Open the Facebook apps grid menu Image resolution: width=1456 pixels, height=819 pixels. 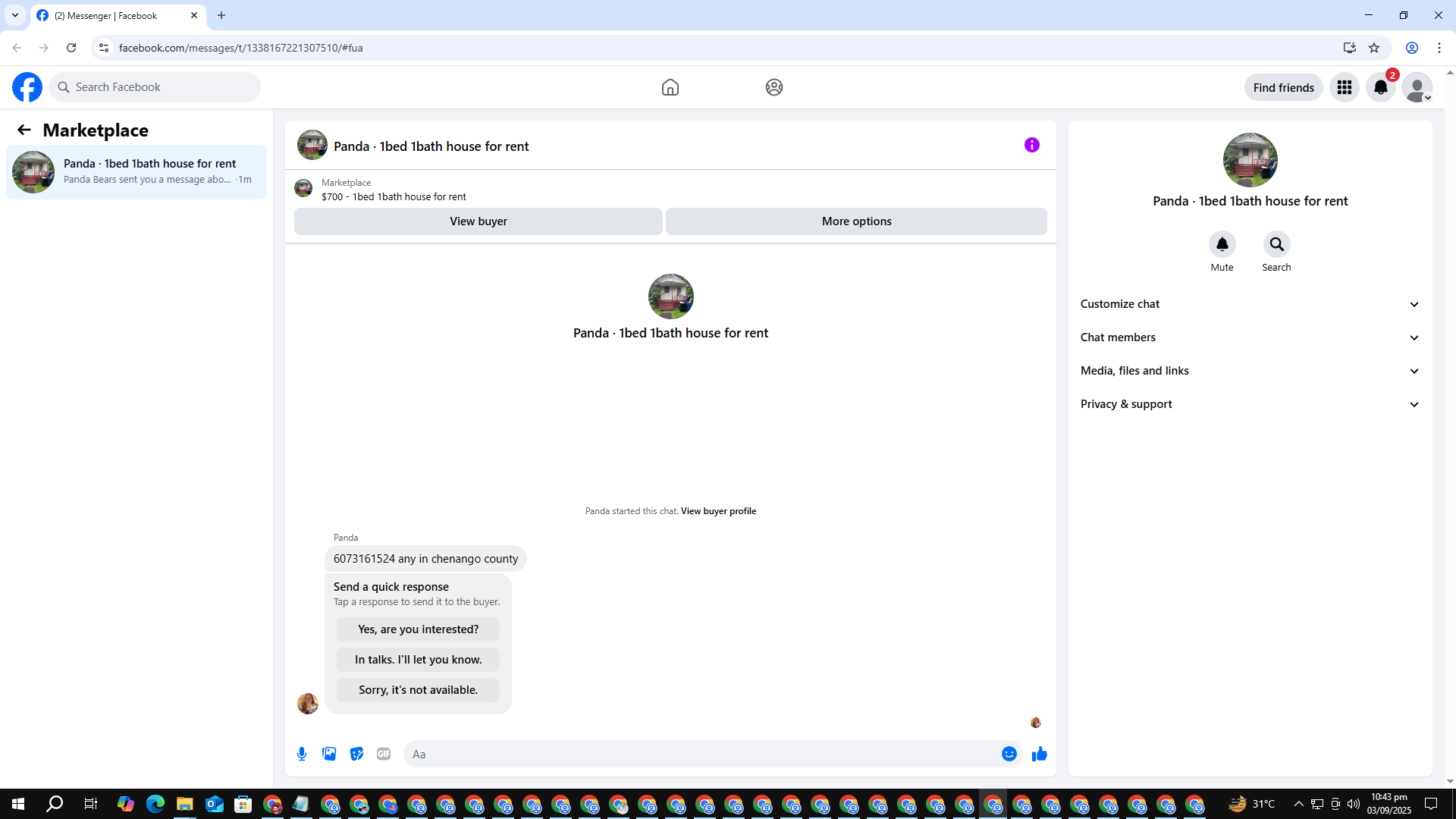(x=1345, y=87)
